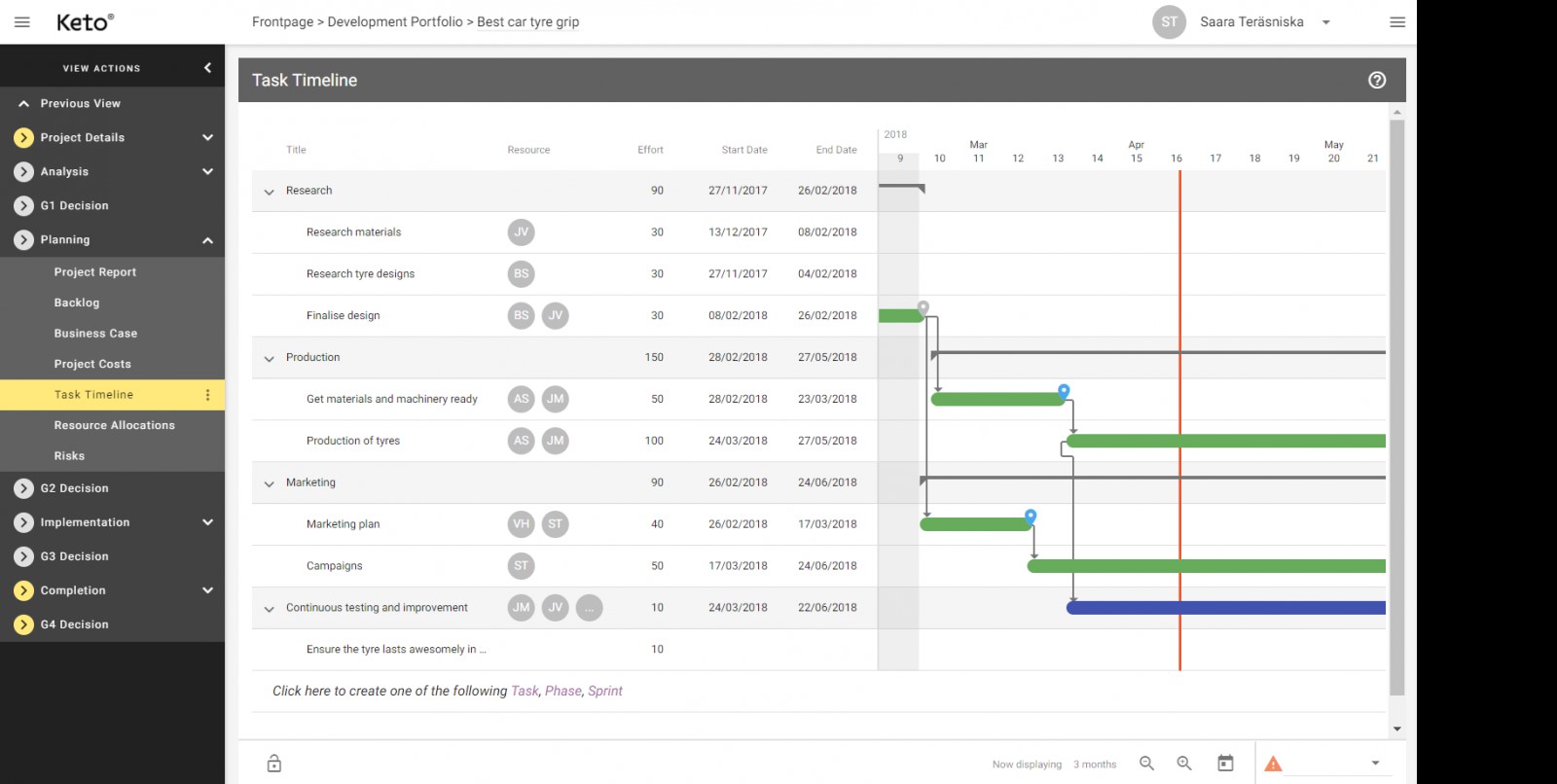Navigate to Development Portfolio breadcrumb
Viewport: 1557px width, 784px height.
click(x=395, y=21)
